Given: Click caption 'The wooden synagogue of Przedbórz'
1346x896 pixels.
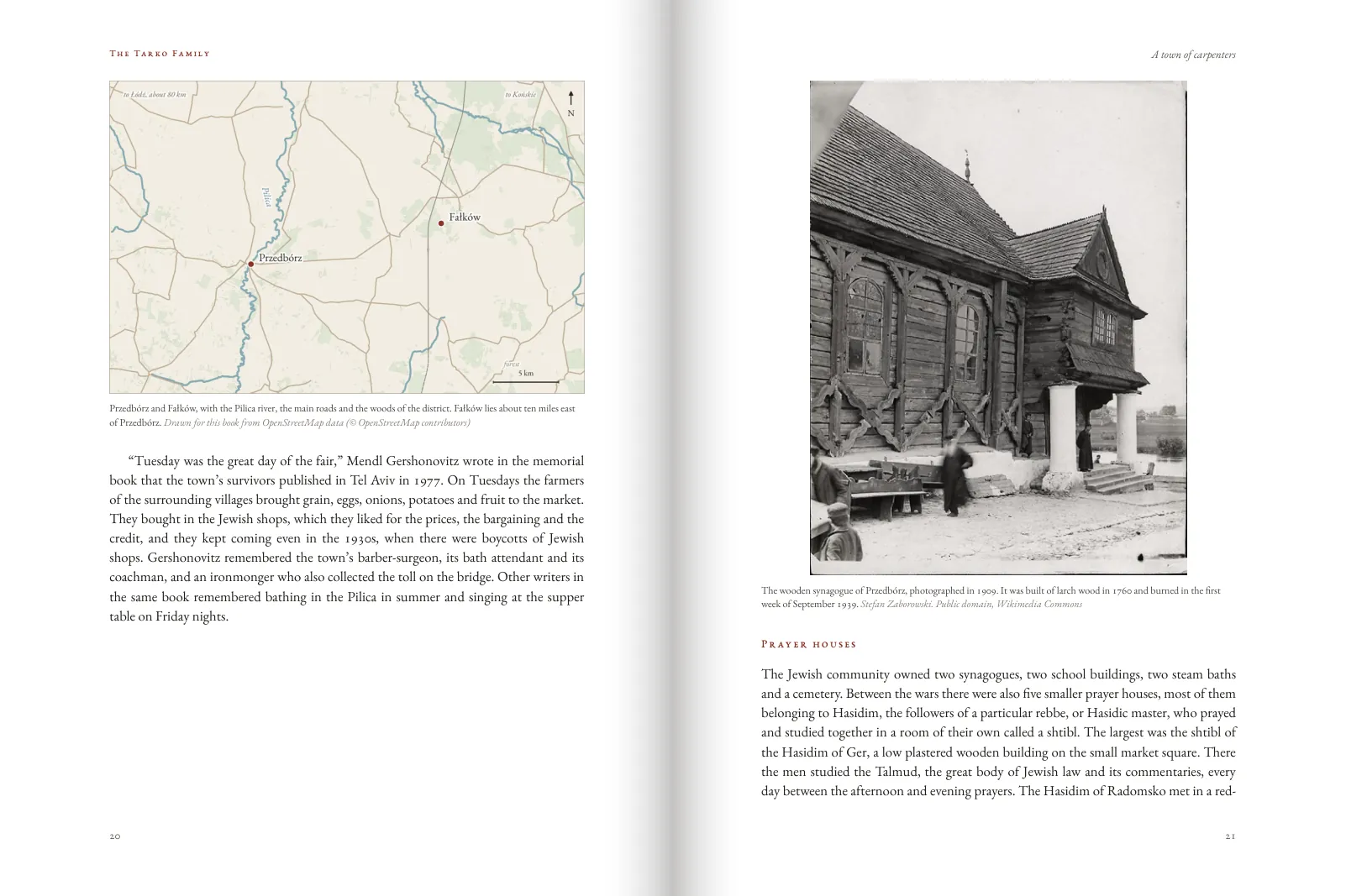Looking at the screenshot, I should tap(991, 597).
